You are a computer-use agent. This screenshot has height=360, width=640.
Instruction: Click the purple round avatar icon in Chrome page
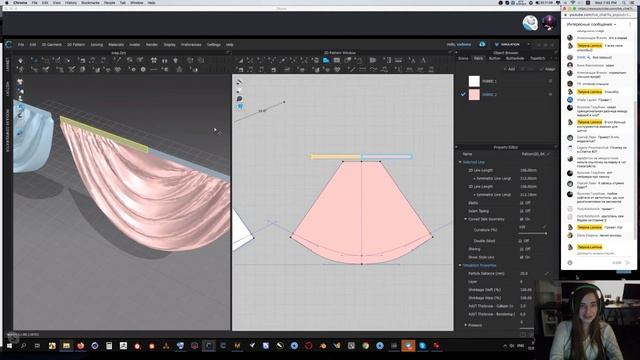pos(549,22)
